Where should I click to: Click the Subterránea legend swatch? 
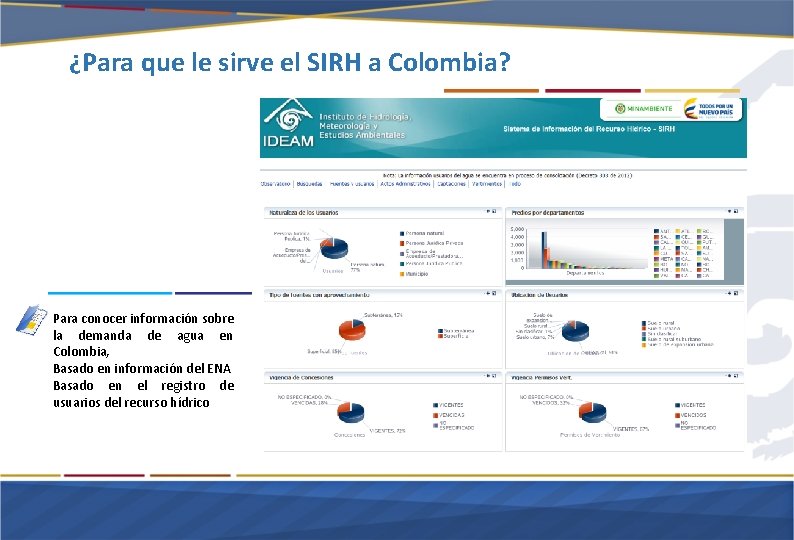[x=441, y=331]
